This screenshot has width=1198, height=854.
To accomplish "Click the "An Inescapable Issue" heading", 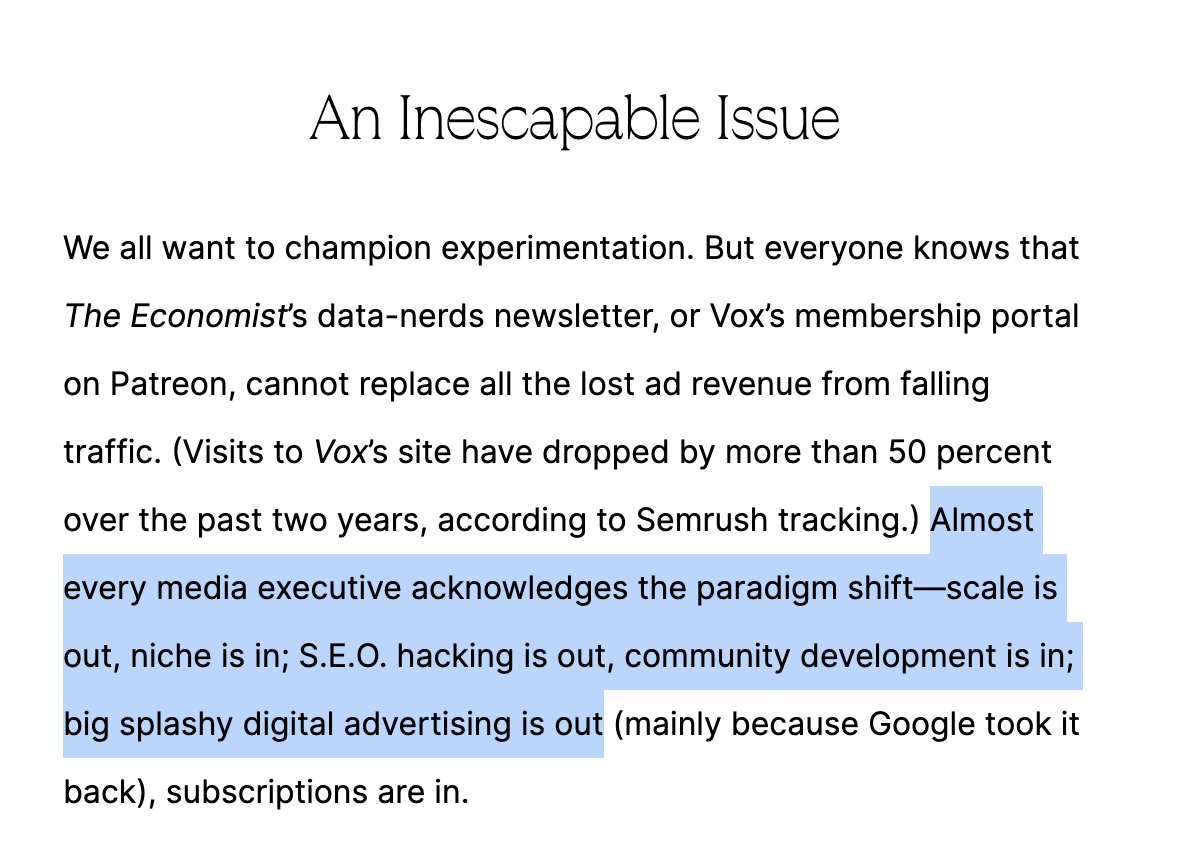I will [x=574, y=120].
